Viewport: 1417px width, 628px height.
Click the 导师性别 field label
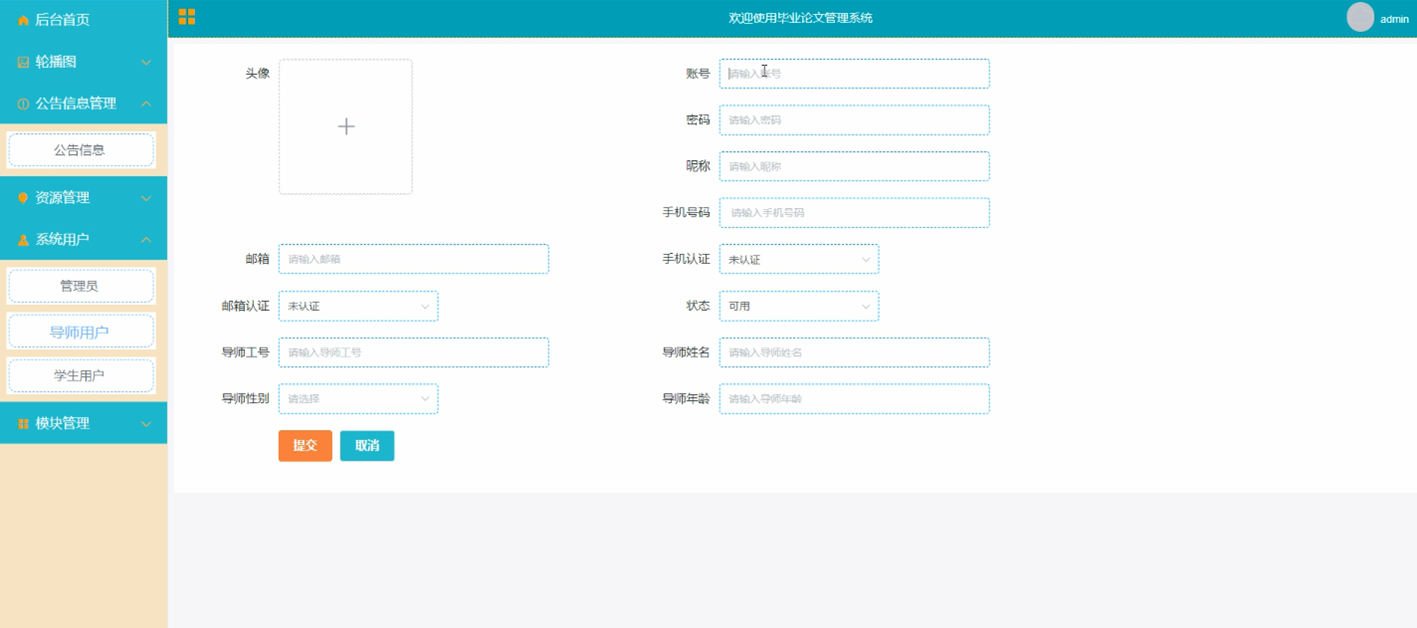[245, 399]
